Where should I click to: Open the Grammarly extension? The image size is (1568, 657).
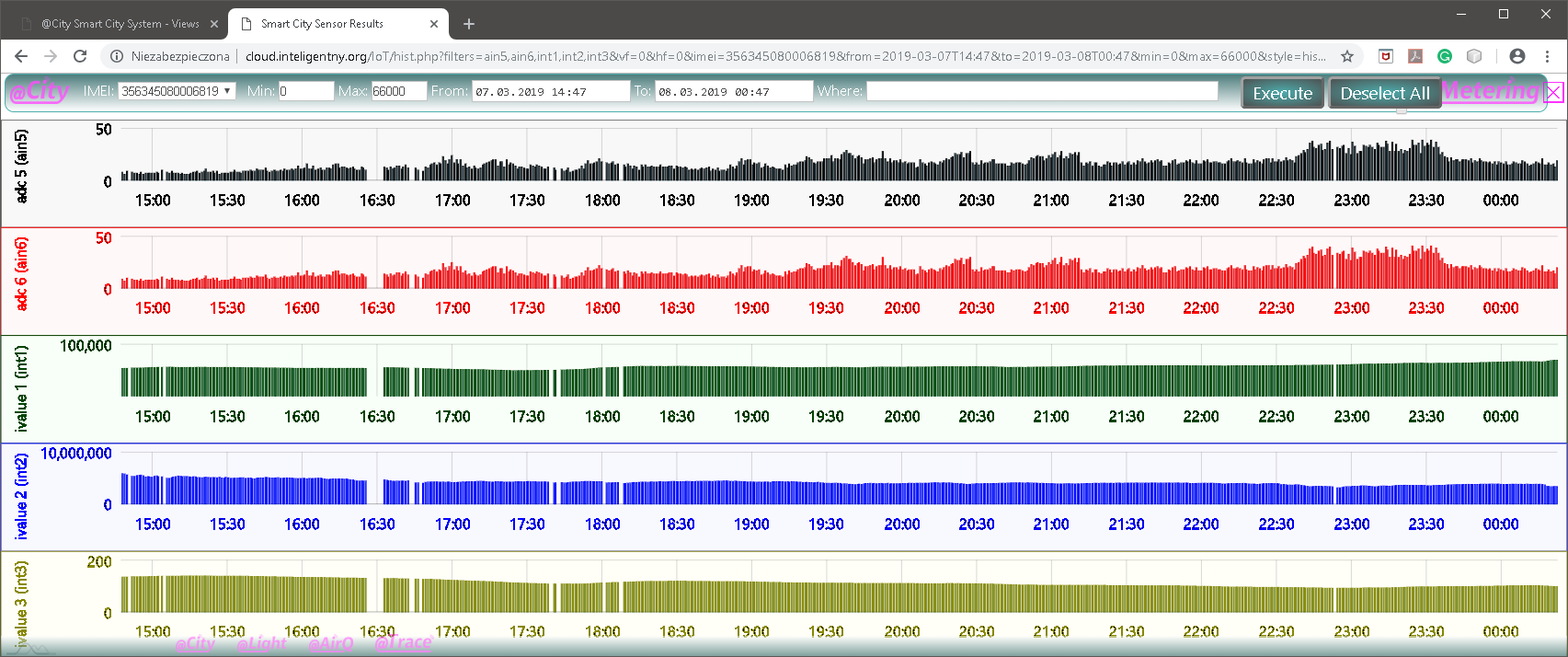pos(1445,56)
